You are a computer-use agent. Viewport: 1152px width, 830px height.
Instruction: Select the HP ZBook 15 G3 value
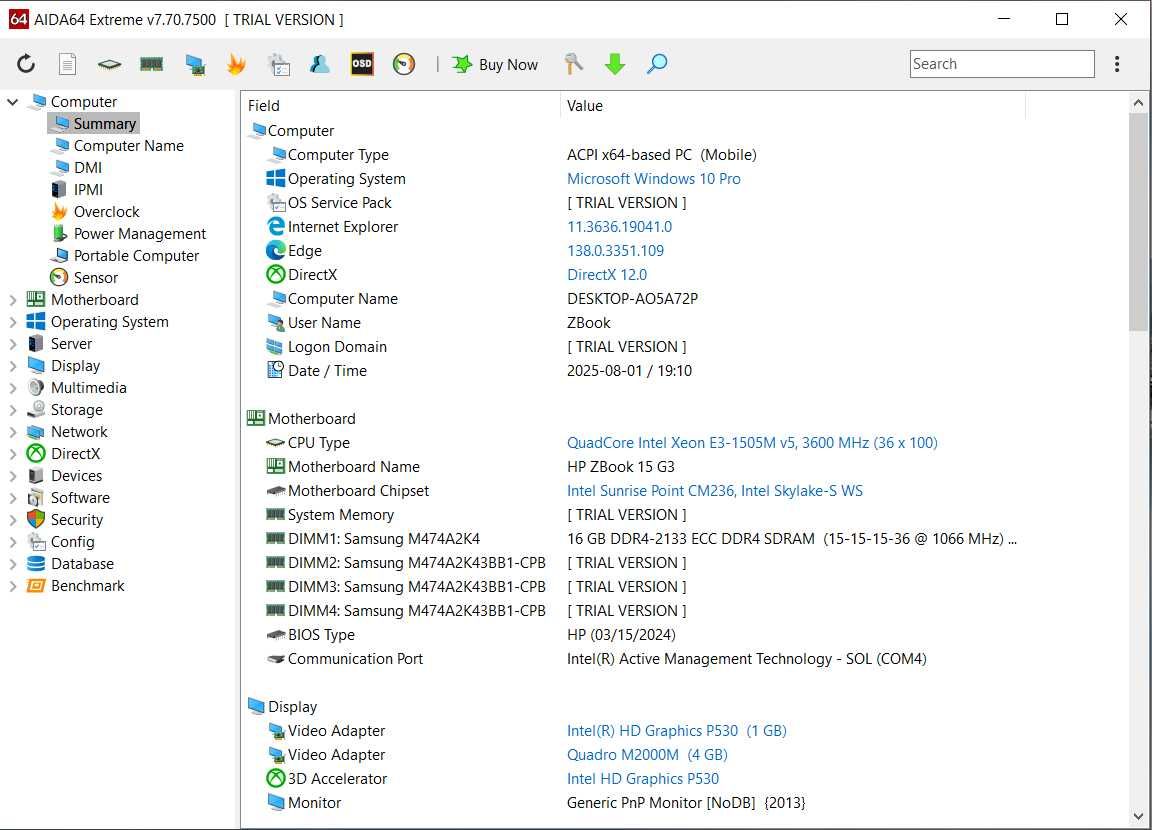pyautogui.click(x=621, y=467)
